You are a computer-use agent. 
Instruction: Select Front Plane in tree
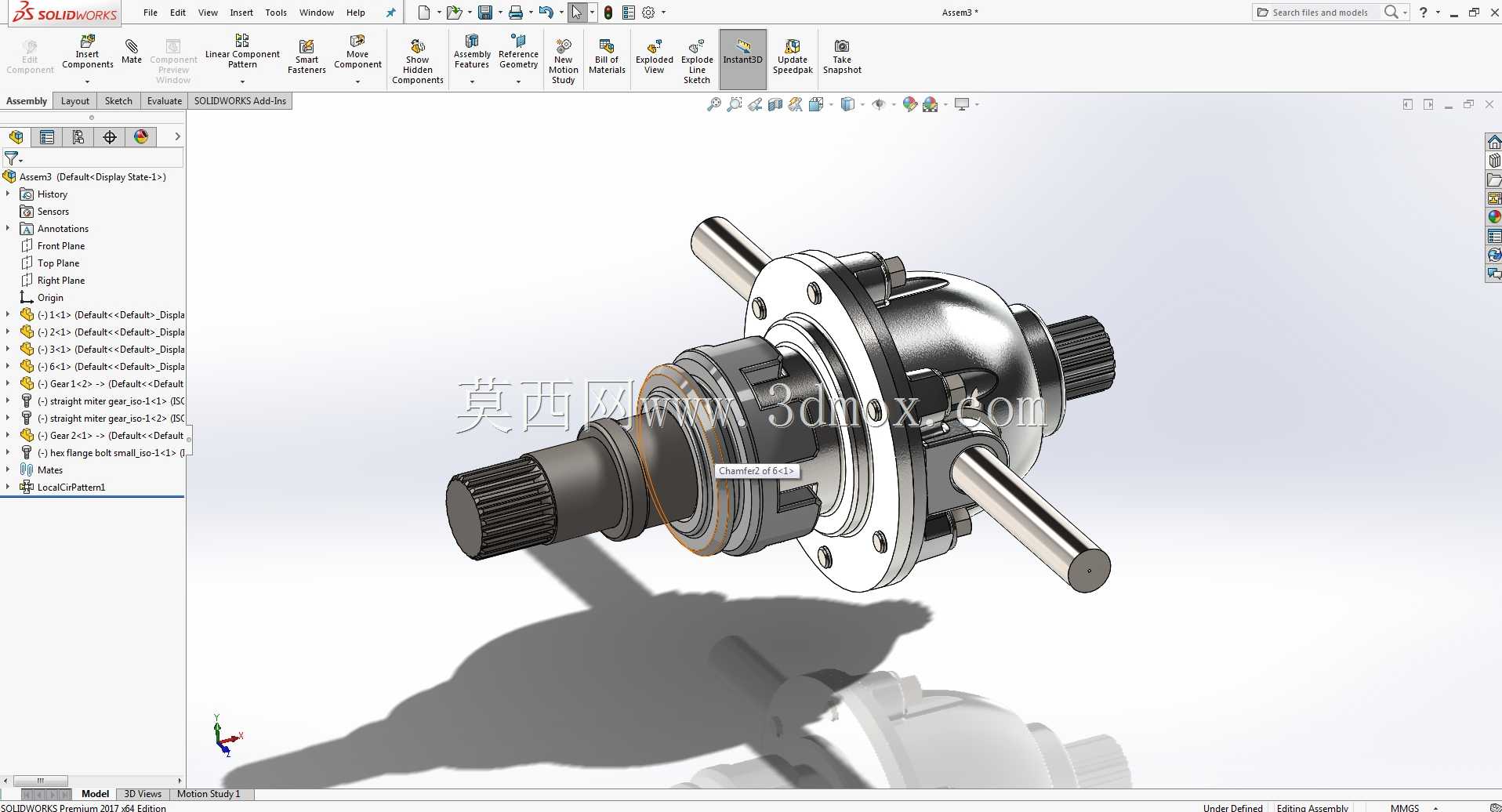61,246
